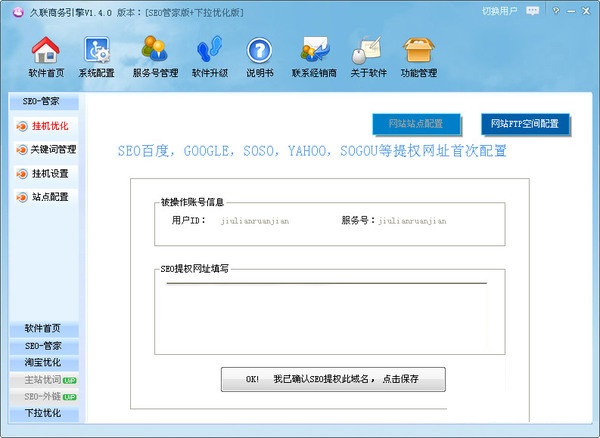
Task: Open 系统配置 system settings icon
Action: (x=96, y=50)
